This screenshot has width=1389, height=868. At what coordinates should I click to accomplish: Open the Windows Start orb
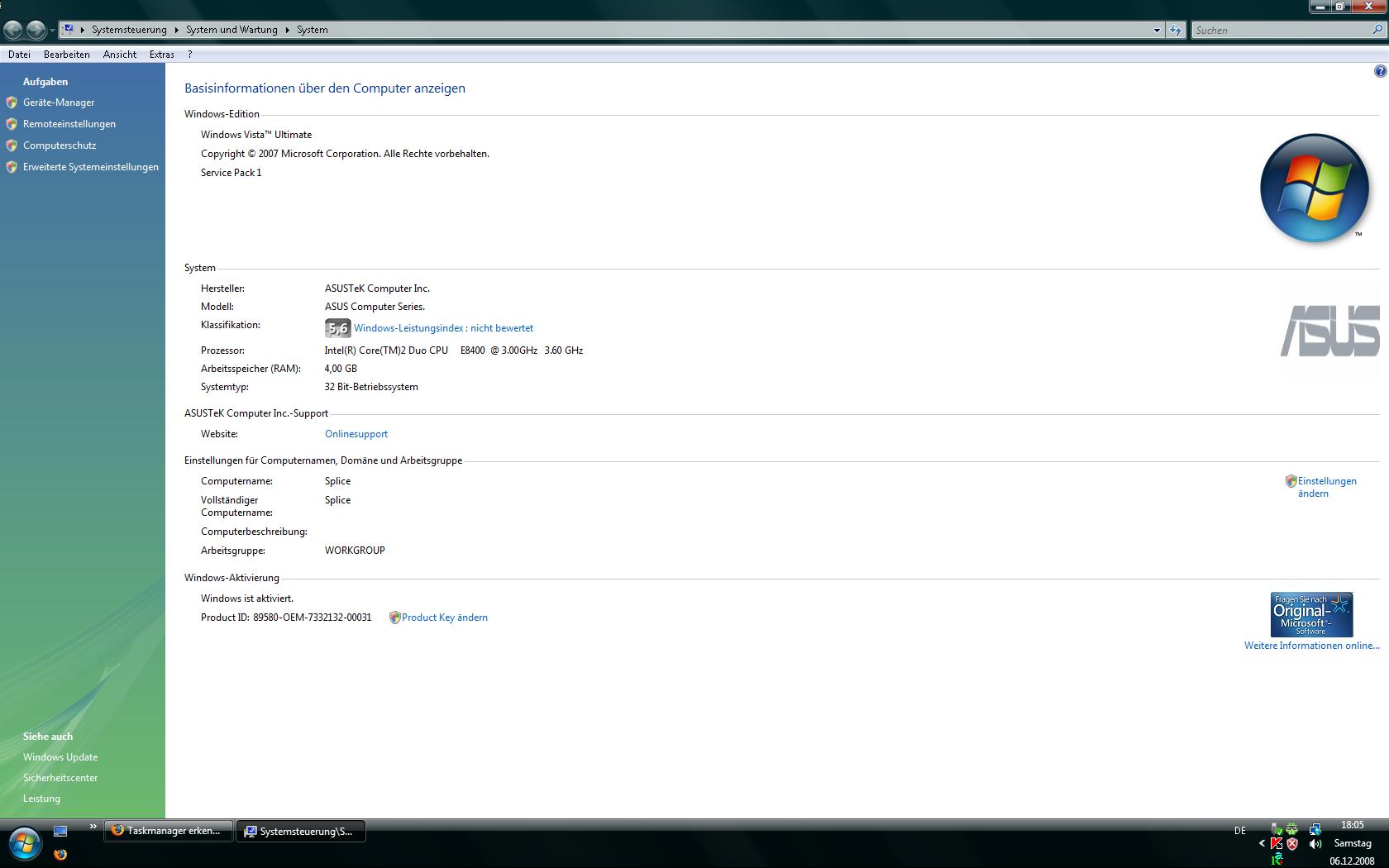pos(24,844)
